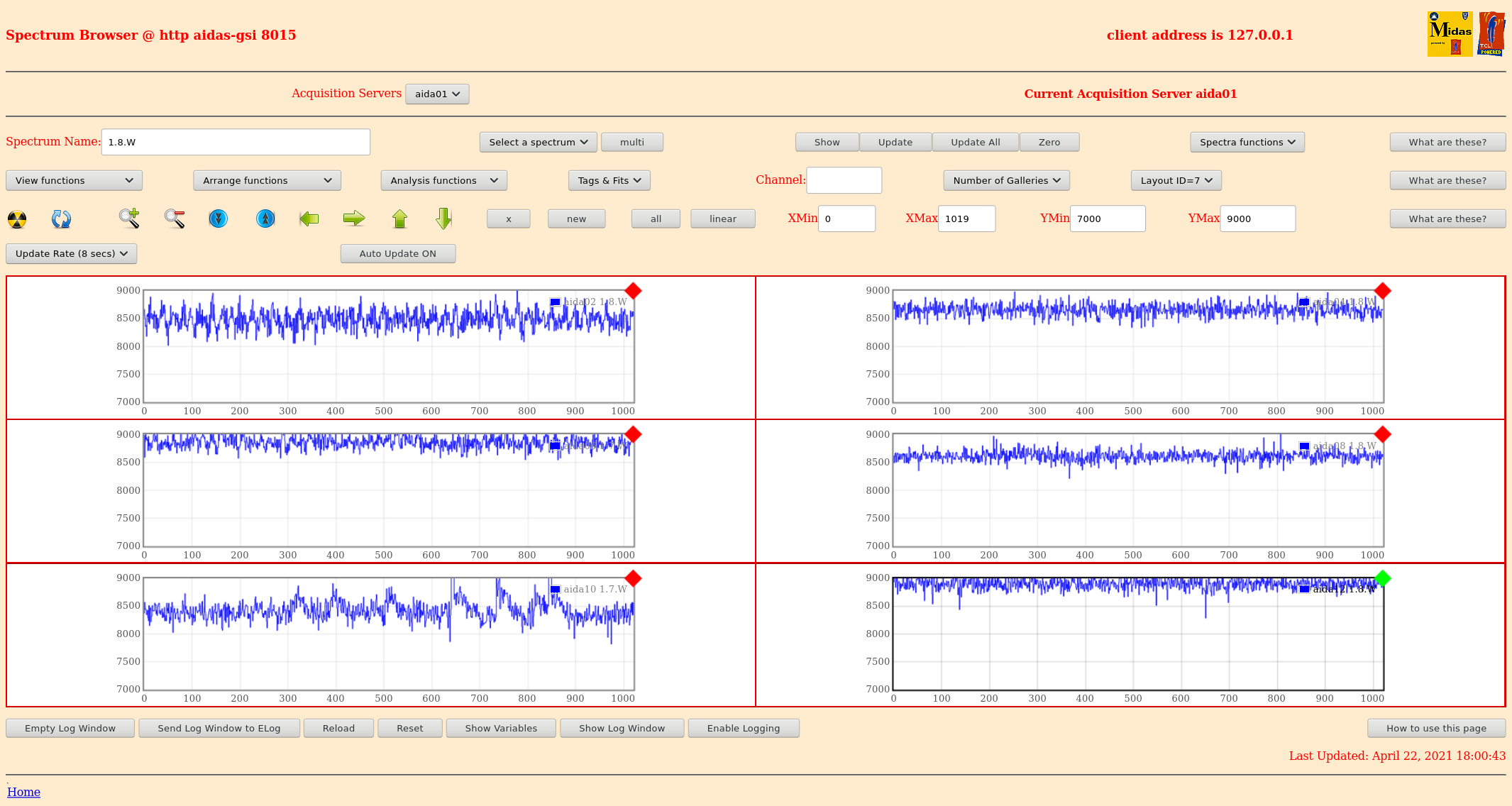Open the Acquisition Servers aida01 dropdown
1512x806 pixels.
click(437, 94)
